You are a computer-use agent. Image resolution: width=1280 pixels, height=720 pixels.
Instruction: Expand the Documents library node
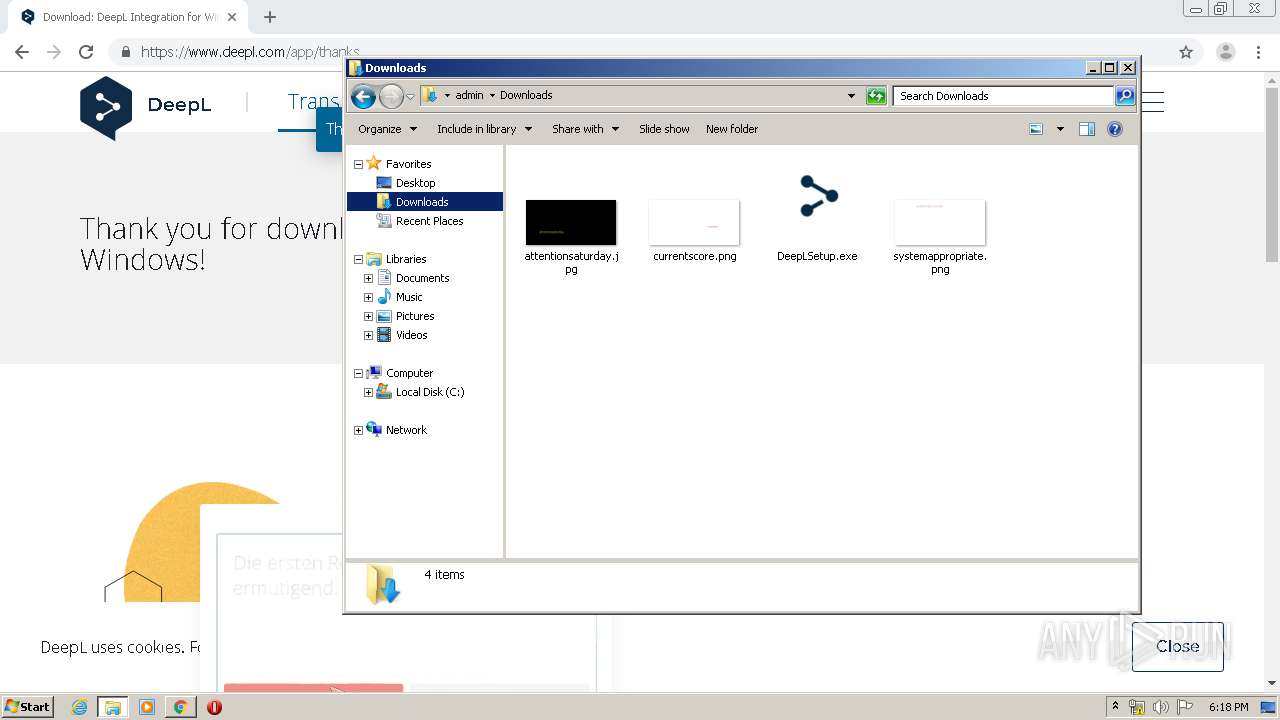click(368, 278)
